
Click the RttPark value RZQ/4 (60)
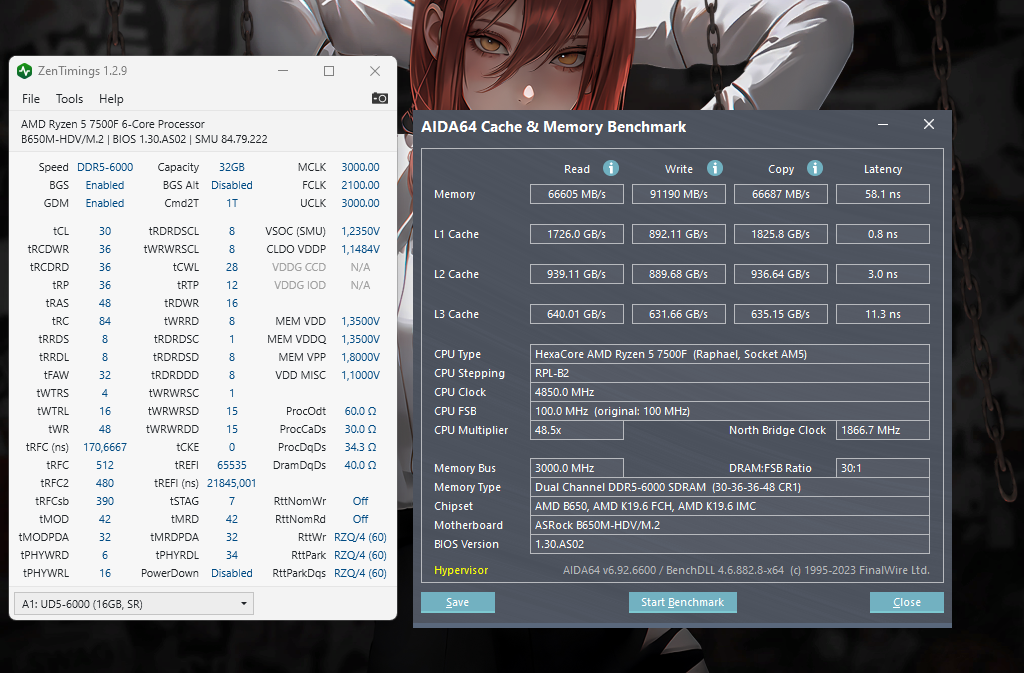click(x=360, y=555)
